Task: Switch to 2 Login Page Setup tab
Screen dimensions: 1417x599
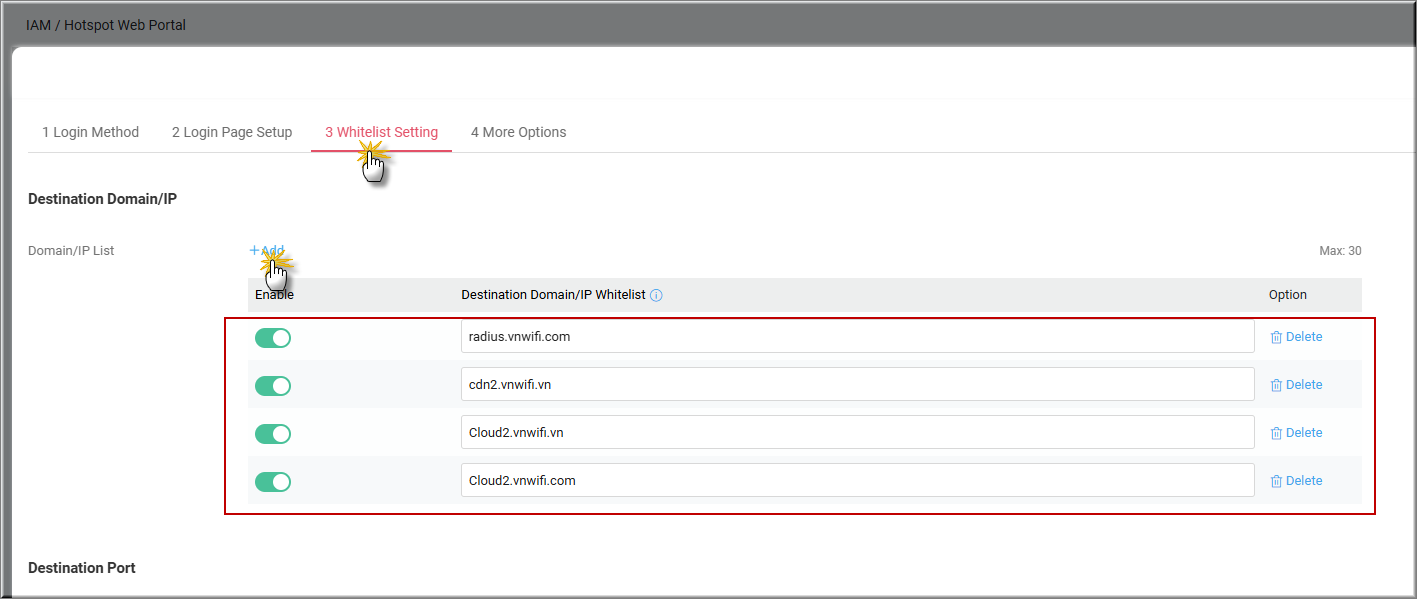Action: coord(232,132)
